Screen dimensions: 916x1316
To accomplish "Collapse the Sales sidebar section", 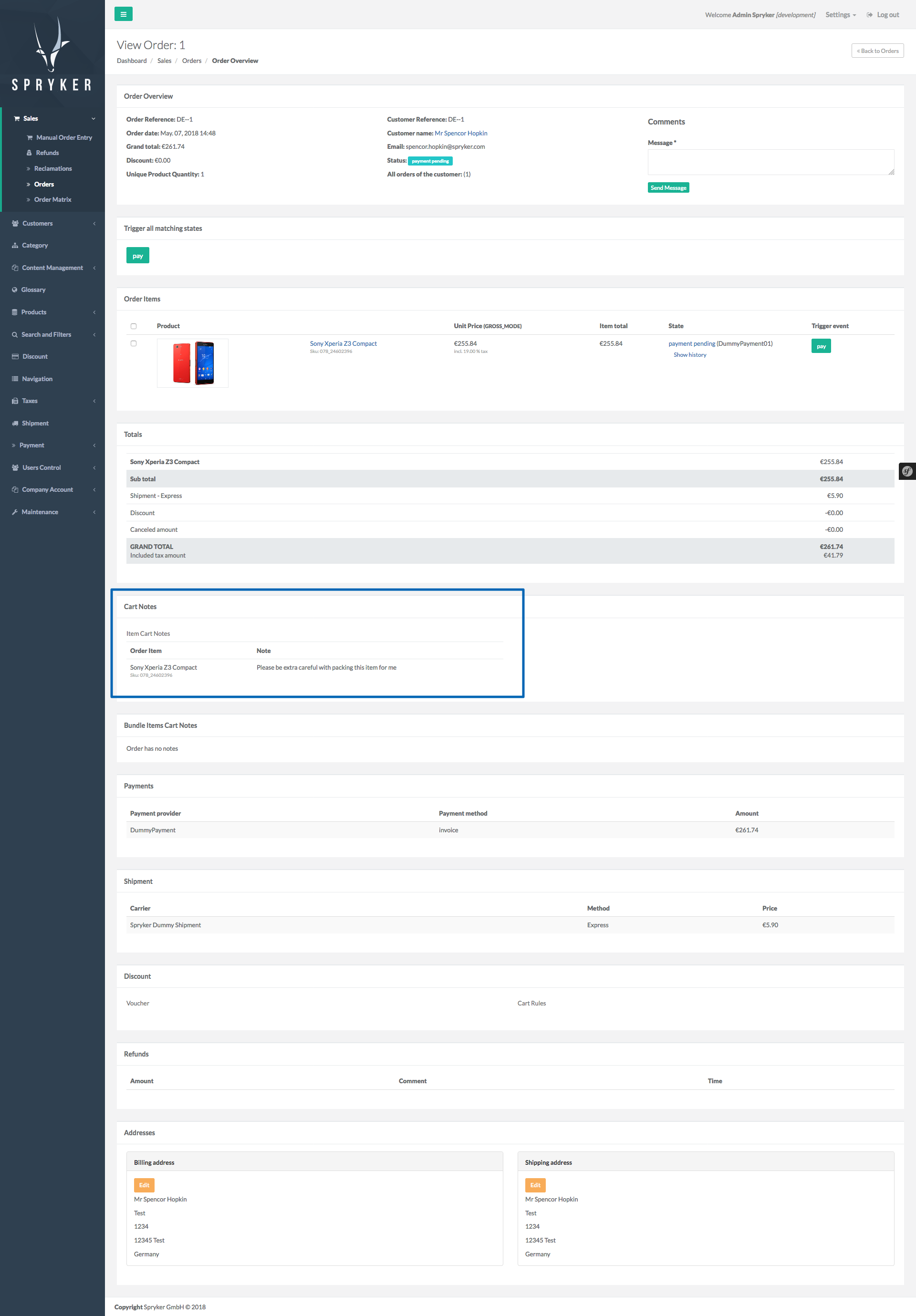I will coord(31,119).
